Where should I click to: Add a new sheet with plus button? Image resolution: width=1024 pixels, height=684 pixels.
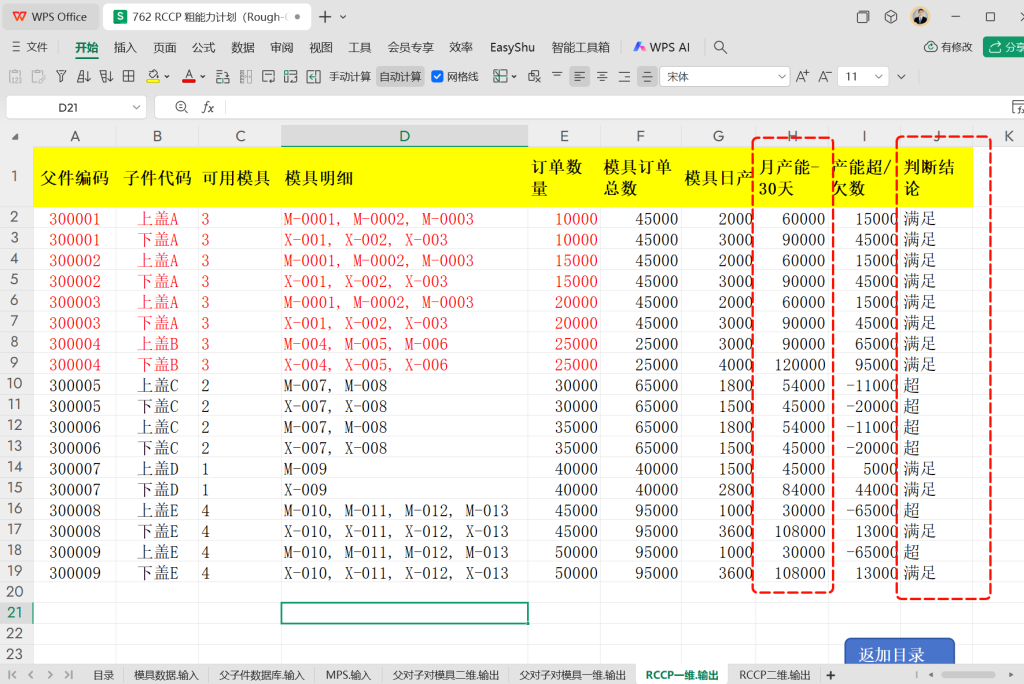click(x=831, y=675)
